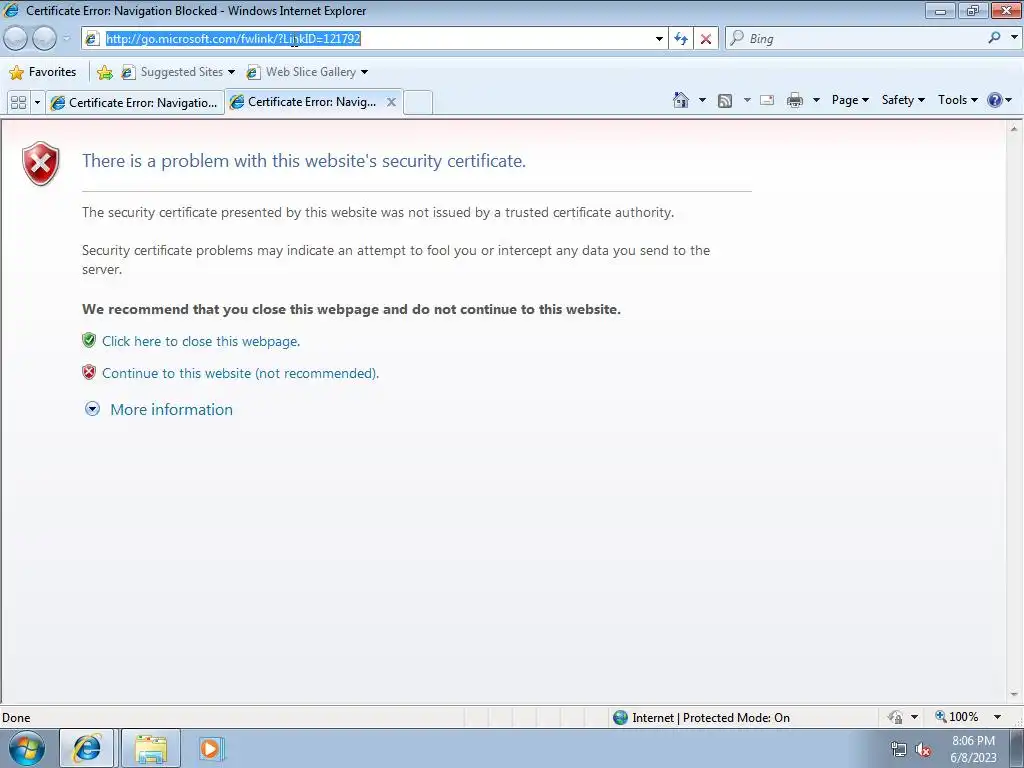This screenshot has height=768, width=1024.
Task: Open the Favorites center
Action: pyautogui.click(x=43, y=72)
